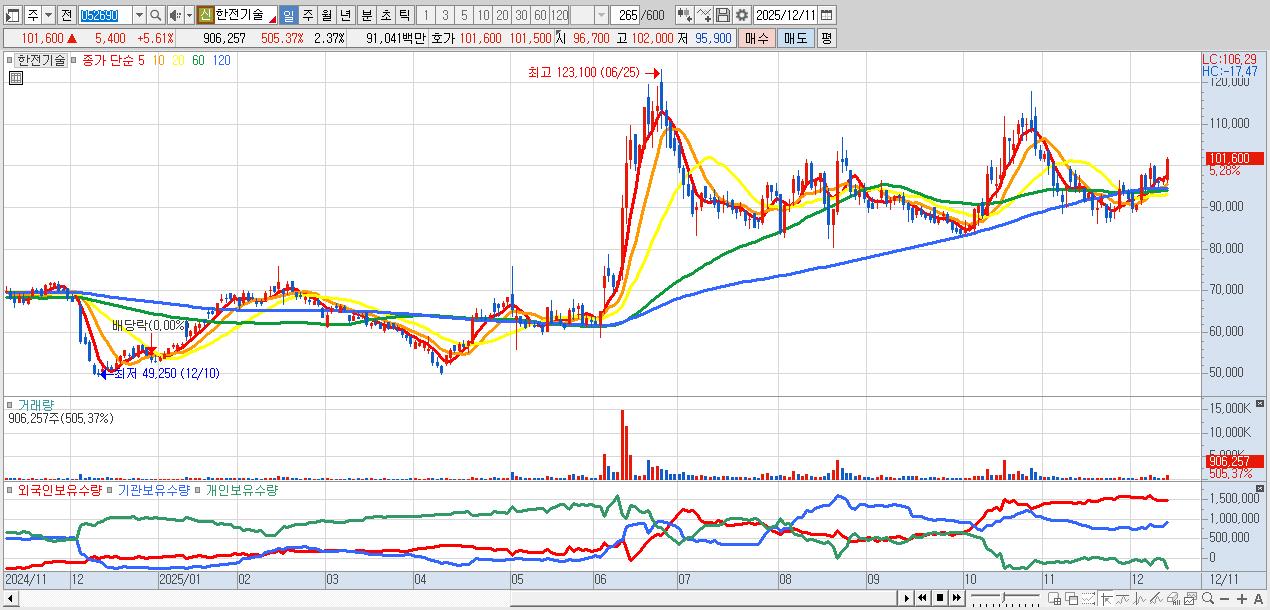The height and width of the screenshot is (610, 1270).
Task: Click the stock code field 052690
Action: click(x=104, y=15)
